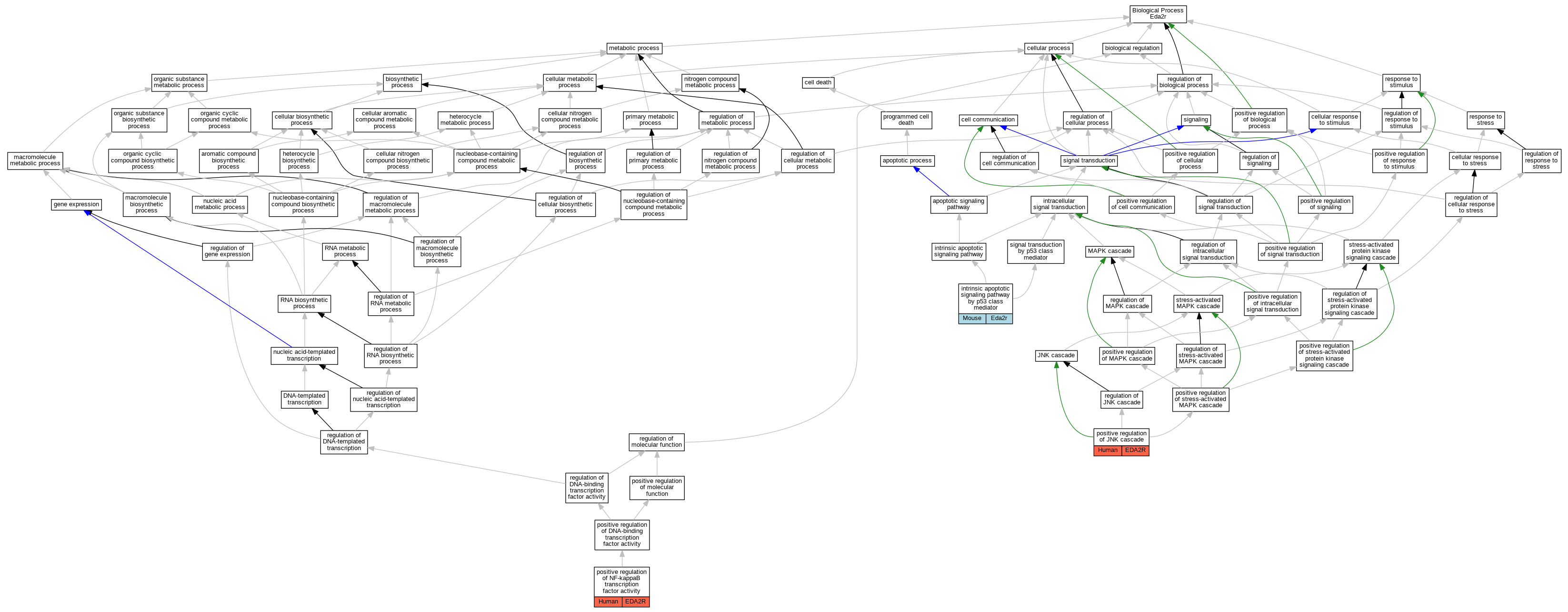Click red "EDA2R" cell under NF-kappaB node
The width and height of the screenshot is (1568, 612).
click(636, 602)
